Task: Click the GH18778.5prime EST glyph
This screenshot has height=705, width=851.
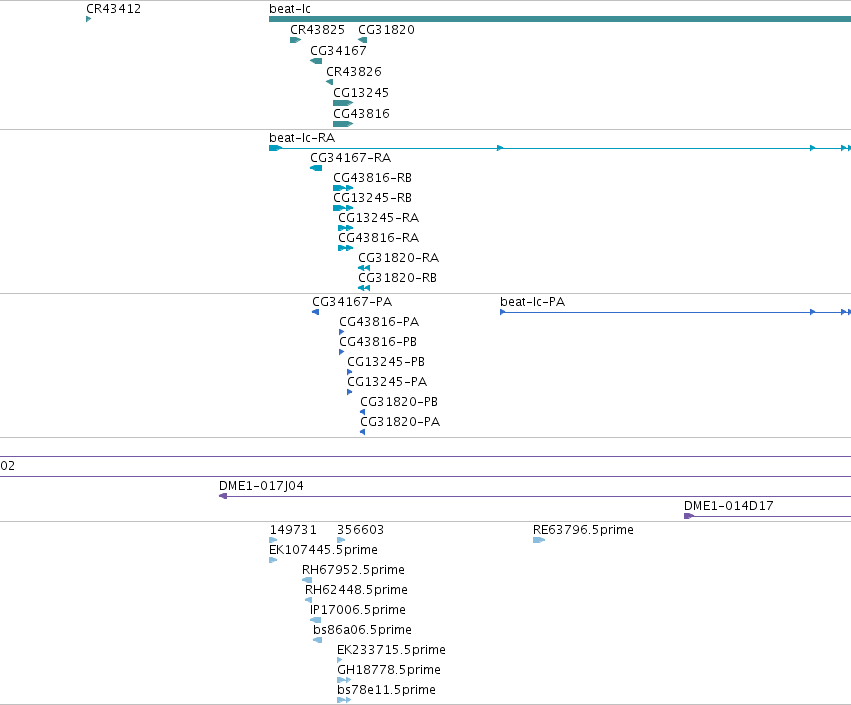Action: 344,680
